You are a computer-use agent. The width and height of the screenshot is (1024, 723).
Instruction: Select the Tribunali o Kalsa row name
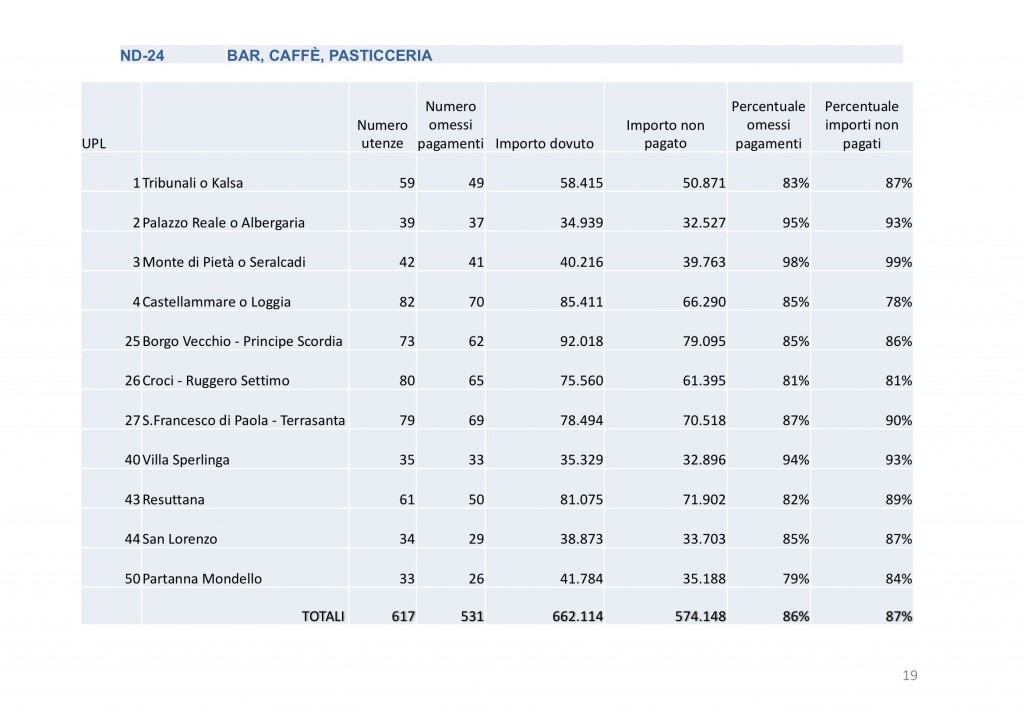pyautogui.click(x=193, y=183)
